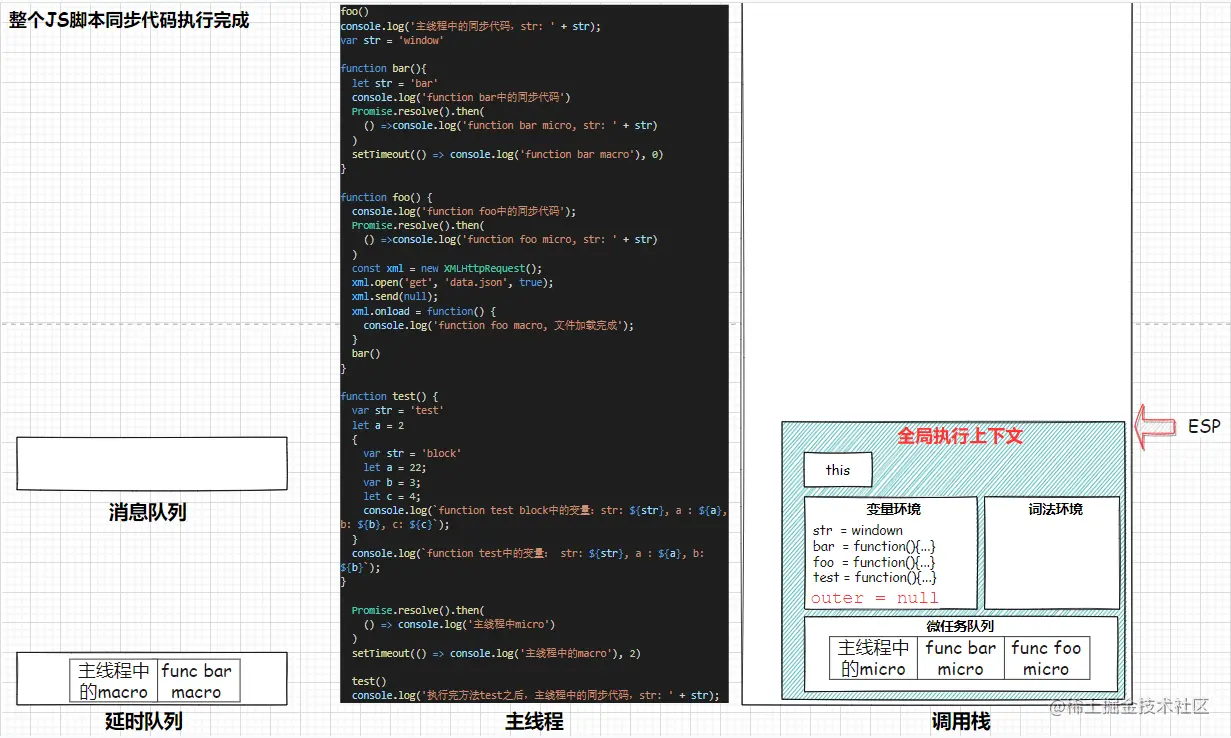Viewport: 1231px width, 738px height.
Task: Click the bar() call inside function foo
Action: coord(366,354)
